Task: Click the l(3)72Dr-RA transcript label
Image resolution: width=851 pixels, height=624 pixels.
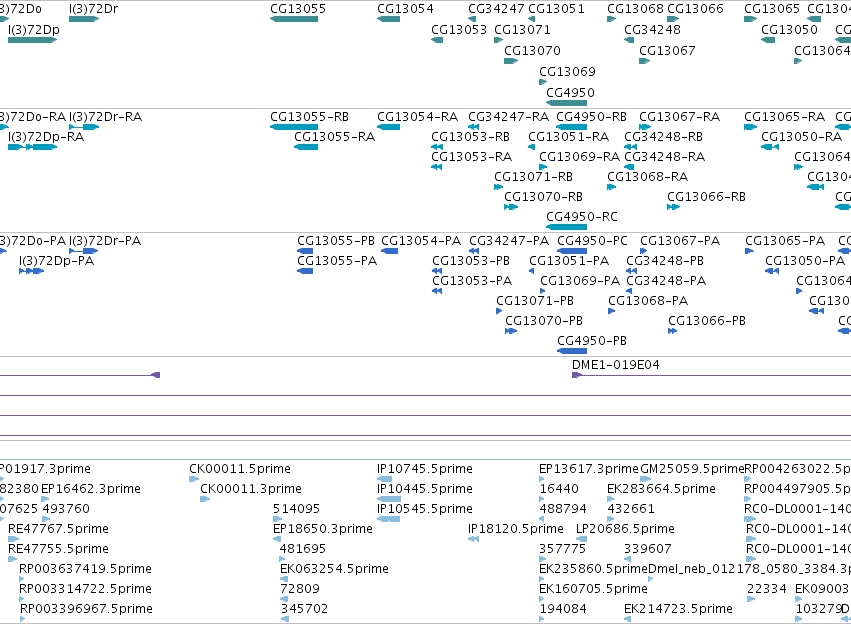Action: (105, 117)
